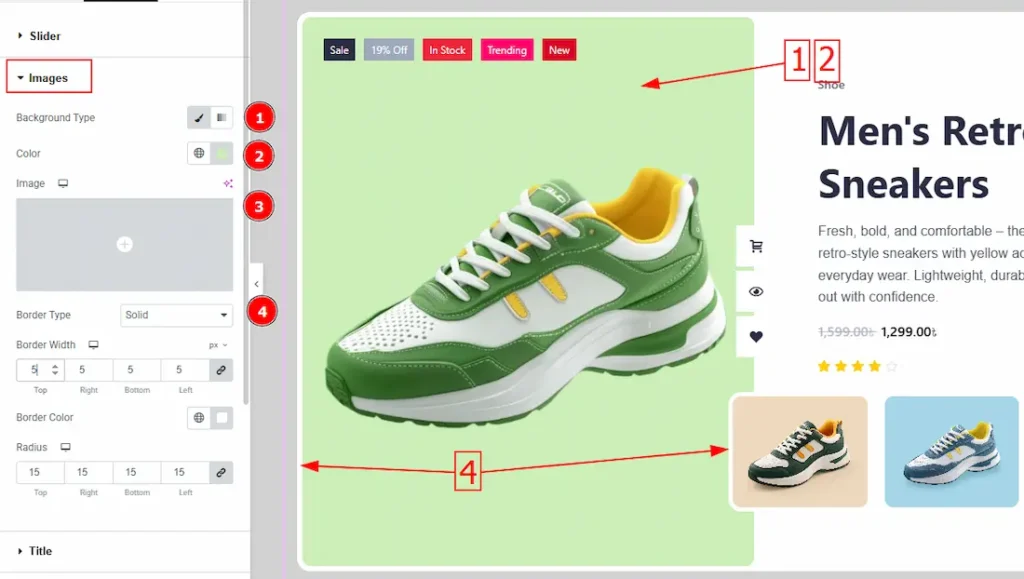Click the global color globe icon beside Color

(x=199, y=154)
